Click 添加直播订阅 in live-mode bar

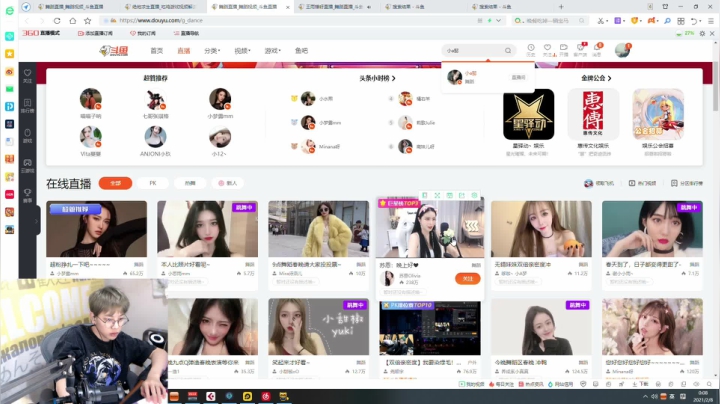[95, 34]
